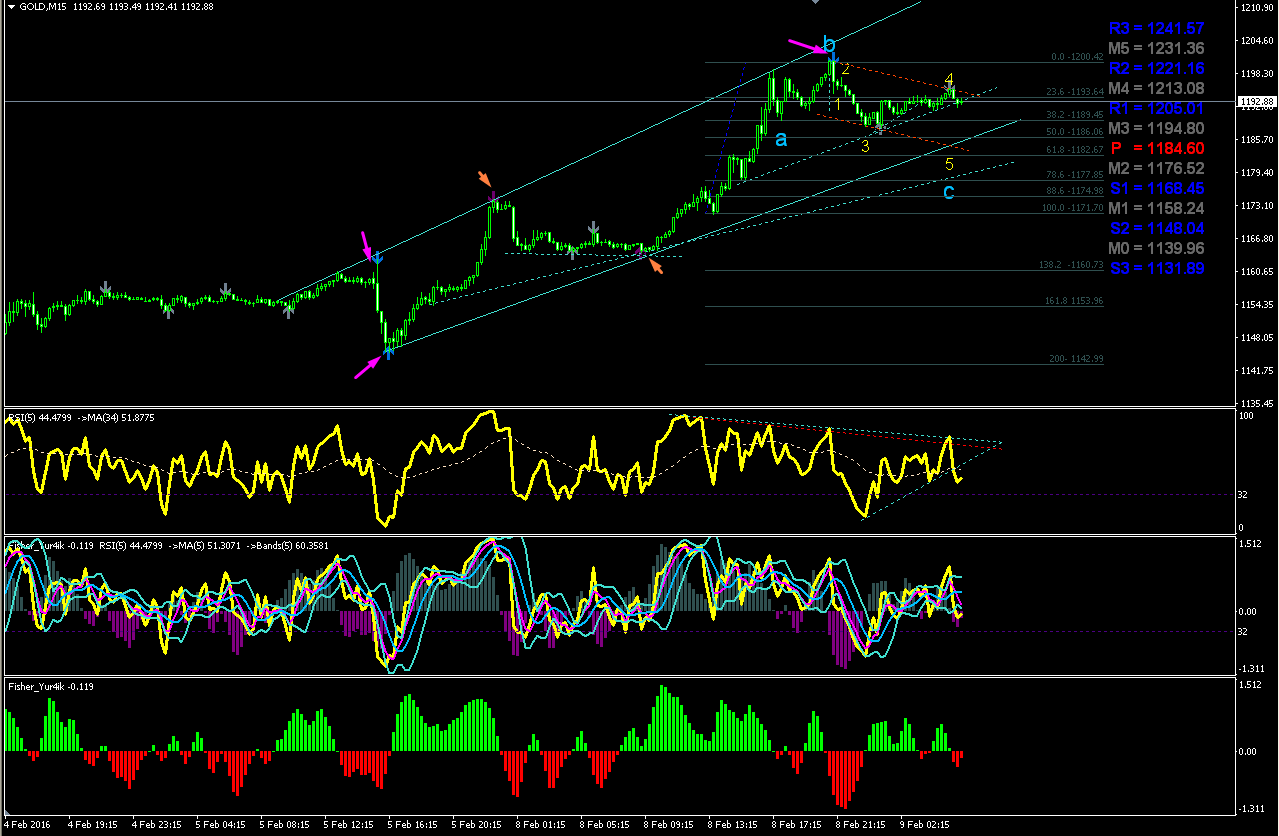
Task: Select the M4 = 1213.08 pivot label
Action: click(x=1156, y=88)
